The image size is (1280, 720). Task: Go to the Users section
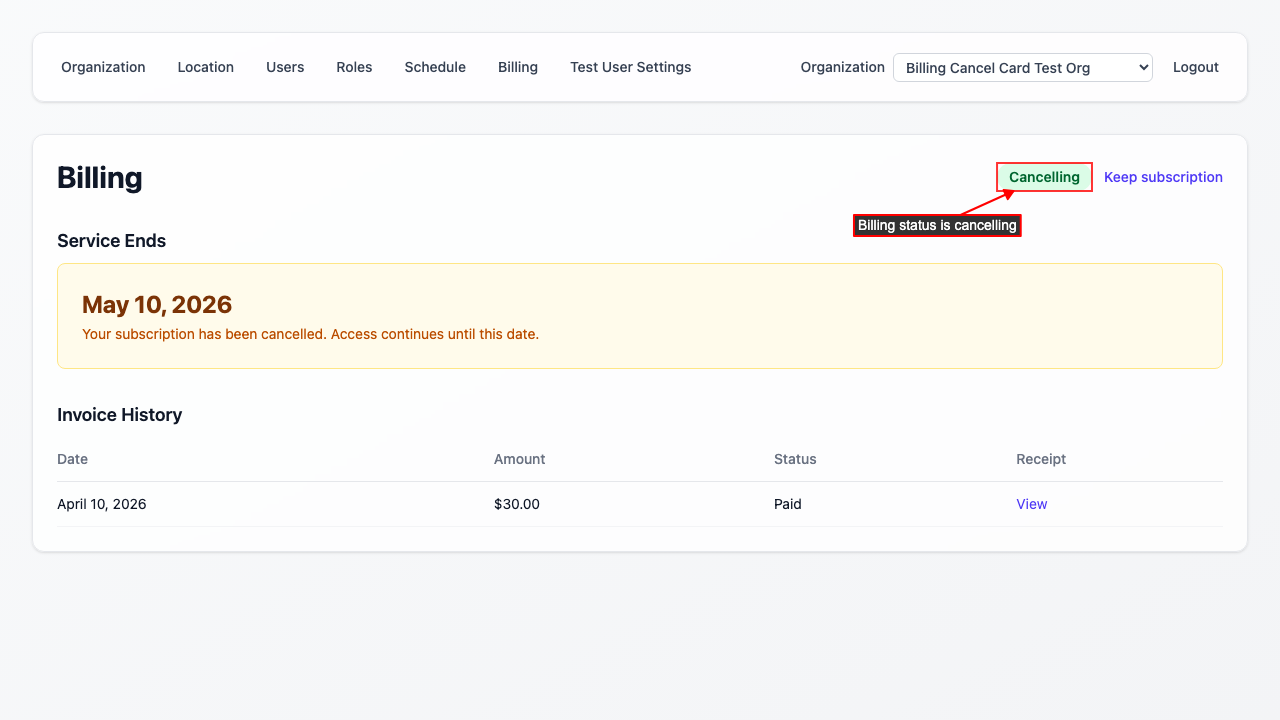pyautogui.click(x=285, y=67)
